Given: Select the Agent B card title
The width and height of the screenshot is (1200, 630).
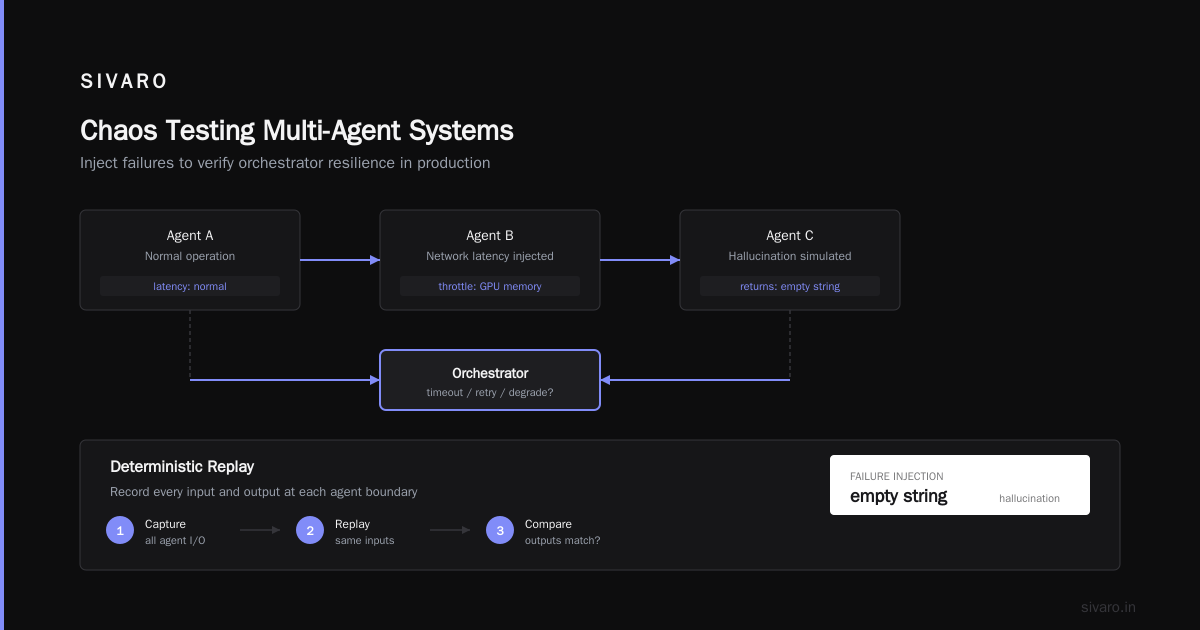Looking at the screenshot, I should click(x=490, y=236).
